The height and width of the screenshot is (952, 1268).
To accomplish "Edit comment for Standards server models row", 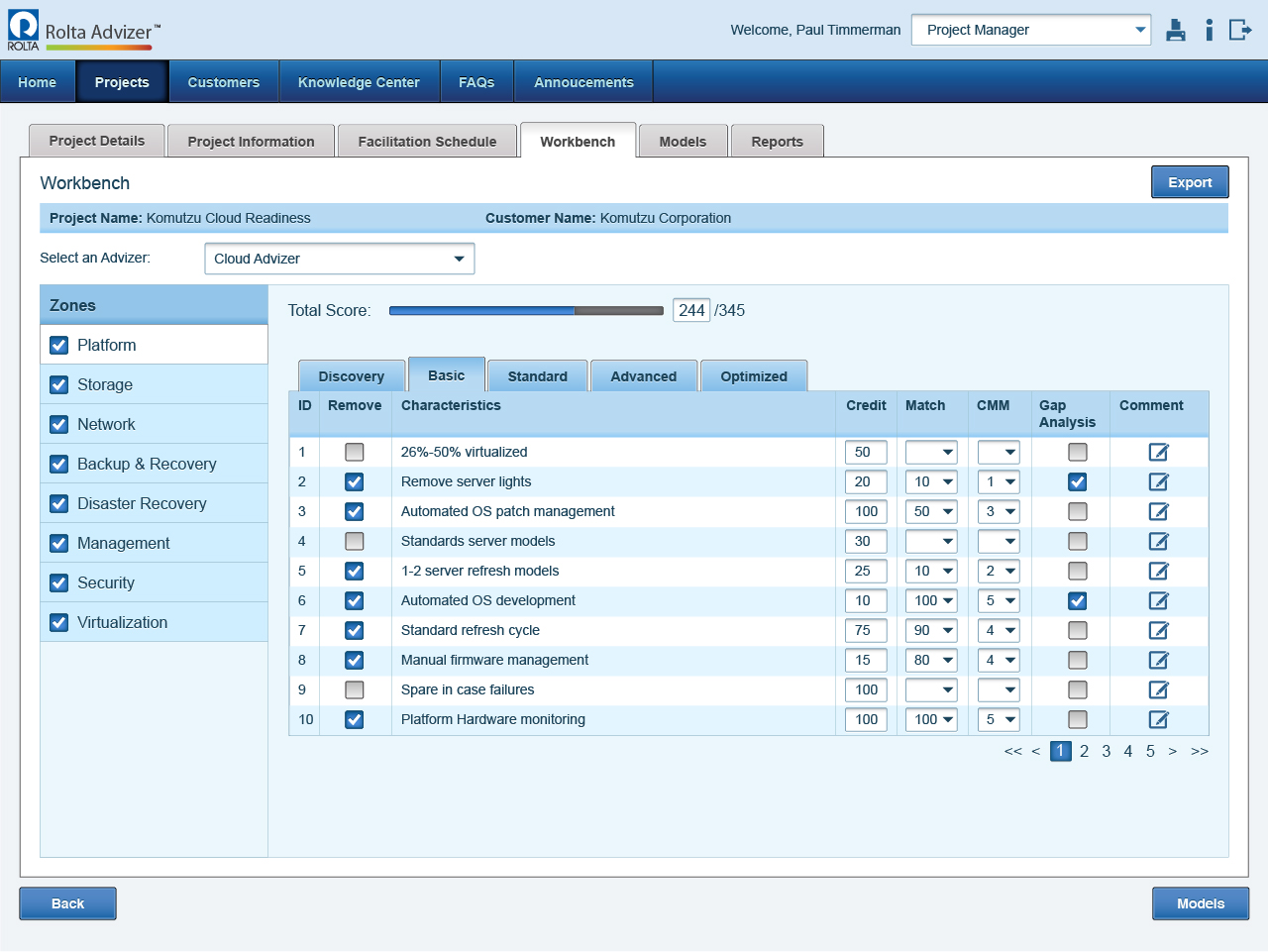I will pyautogui.click(x=1158, y=542).
